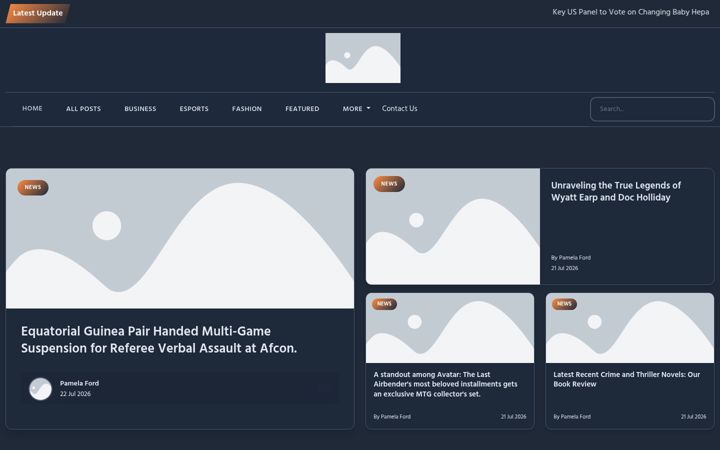
Task: Click the Crime Thriller Novels thumbnail
Action: coord(630,328)
